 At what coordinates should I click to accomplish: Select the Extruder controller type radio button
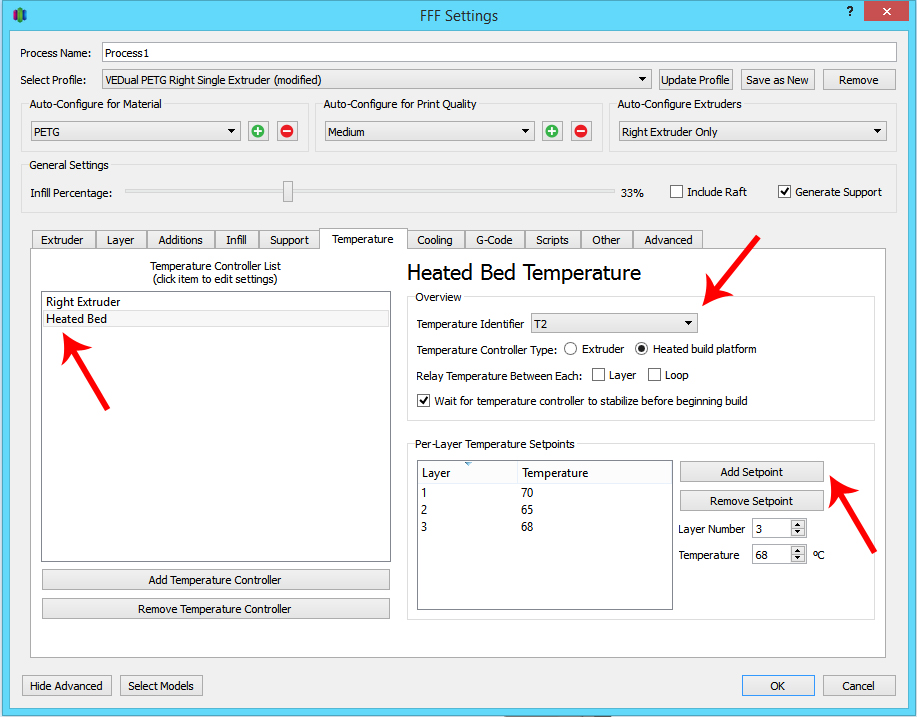[571, 349]
